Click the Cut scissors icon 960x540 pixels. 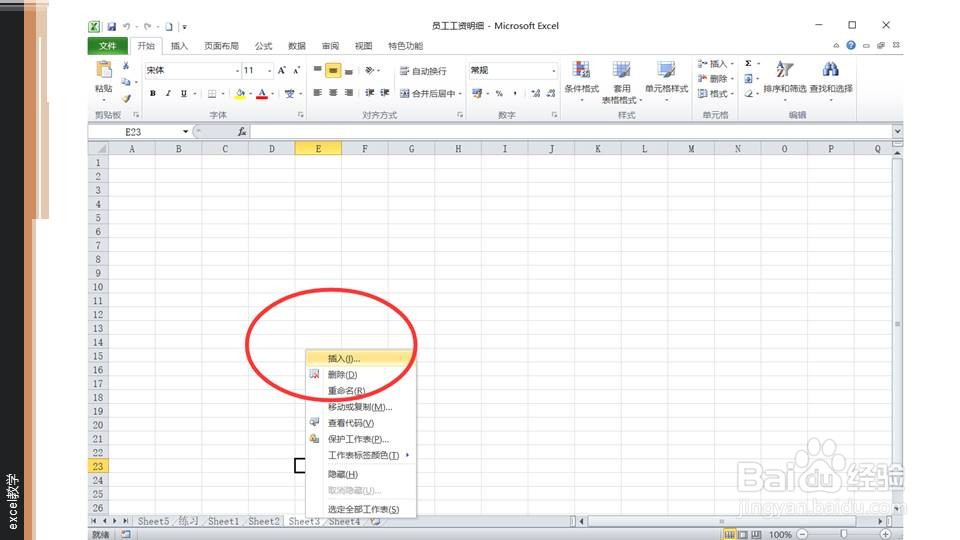pyautogui.click(x=126, y=66)
